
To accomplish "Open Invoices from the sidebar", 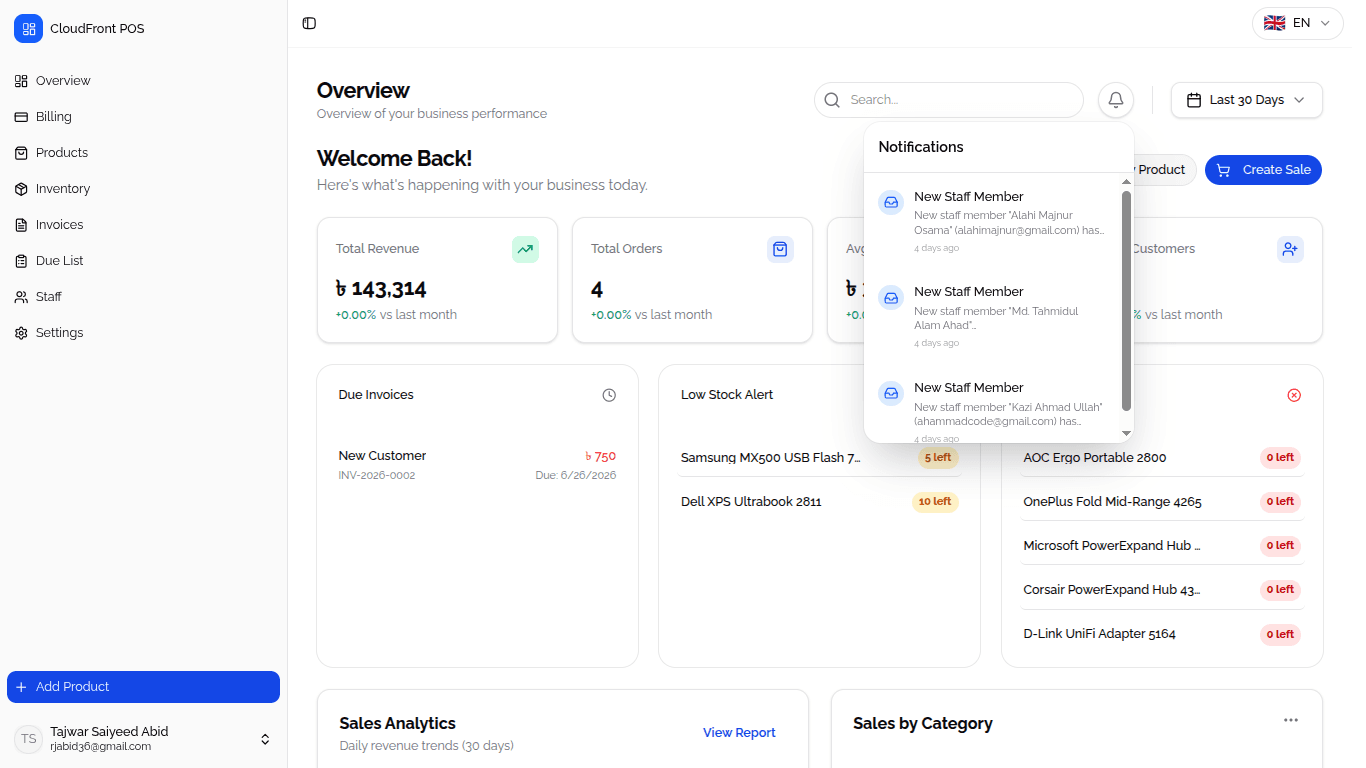I will click(143, 225).
